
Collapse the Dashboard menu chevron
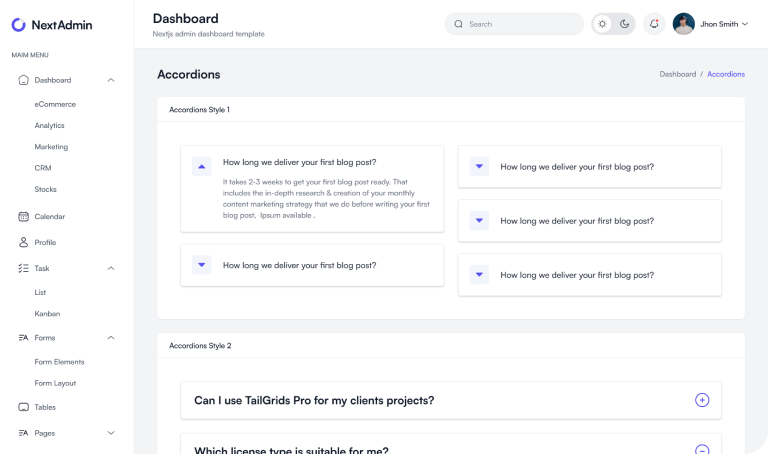point(110,80)
